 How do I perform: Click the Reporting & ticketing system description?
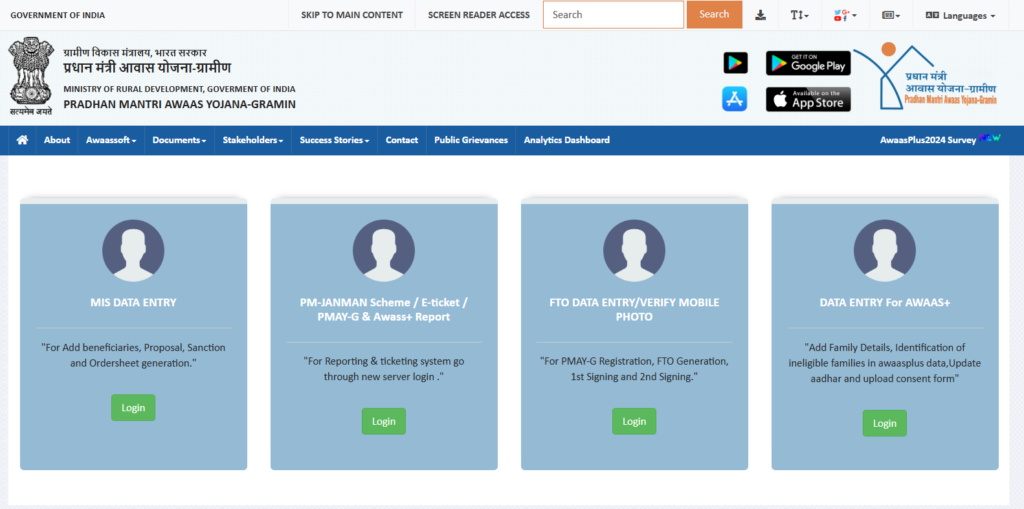coord(384,369)
